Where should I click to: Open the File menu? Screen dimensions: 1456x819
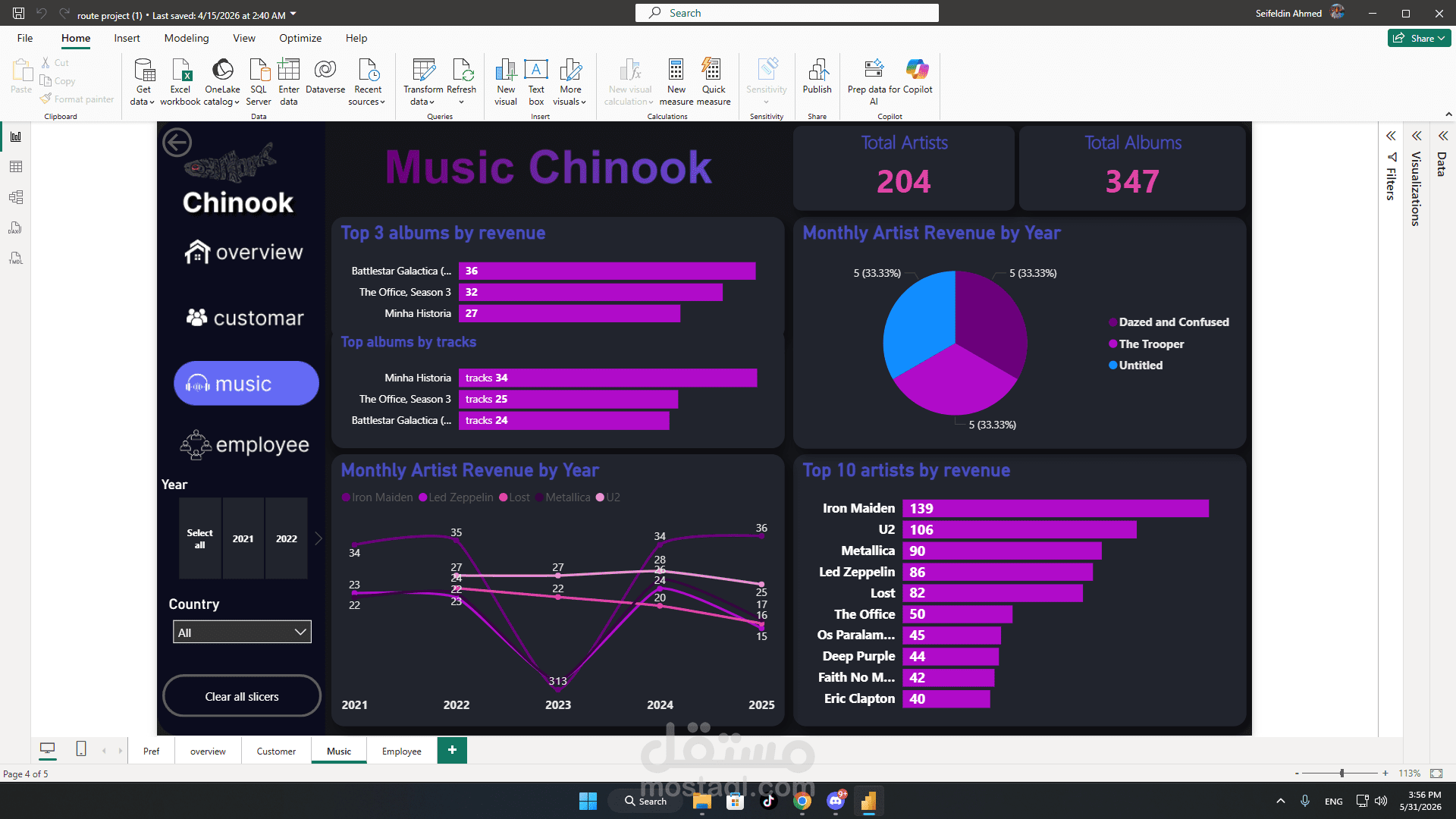click(x=25, y=38)
